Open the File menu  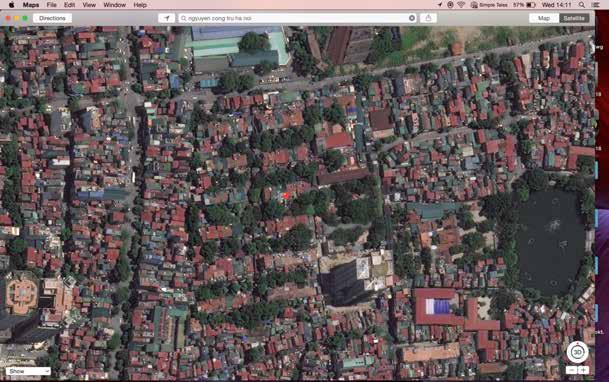tap(52, 5)
